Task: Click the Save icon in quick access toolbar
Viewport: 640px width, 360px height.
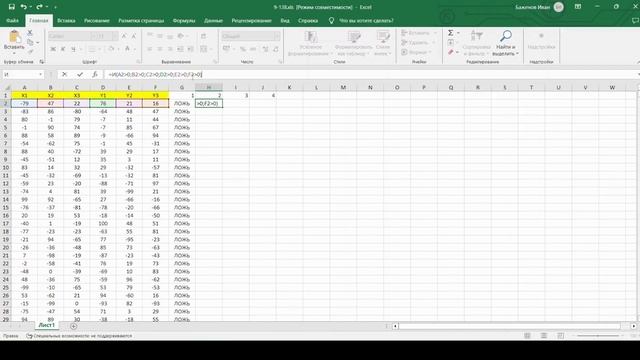Action: [11, 7]
